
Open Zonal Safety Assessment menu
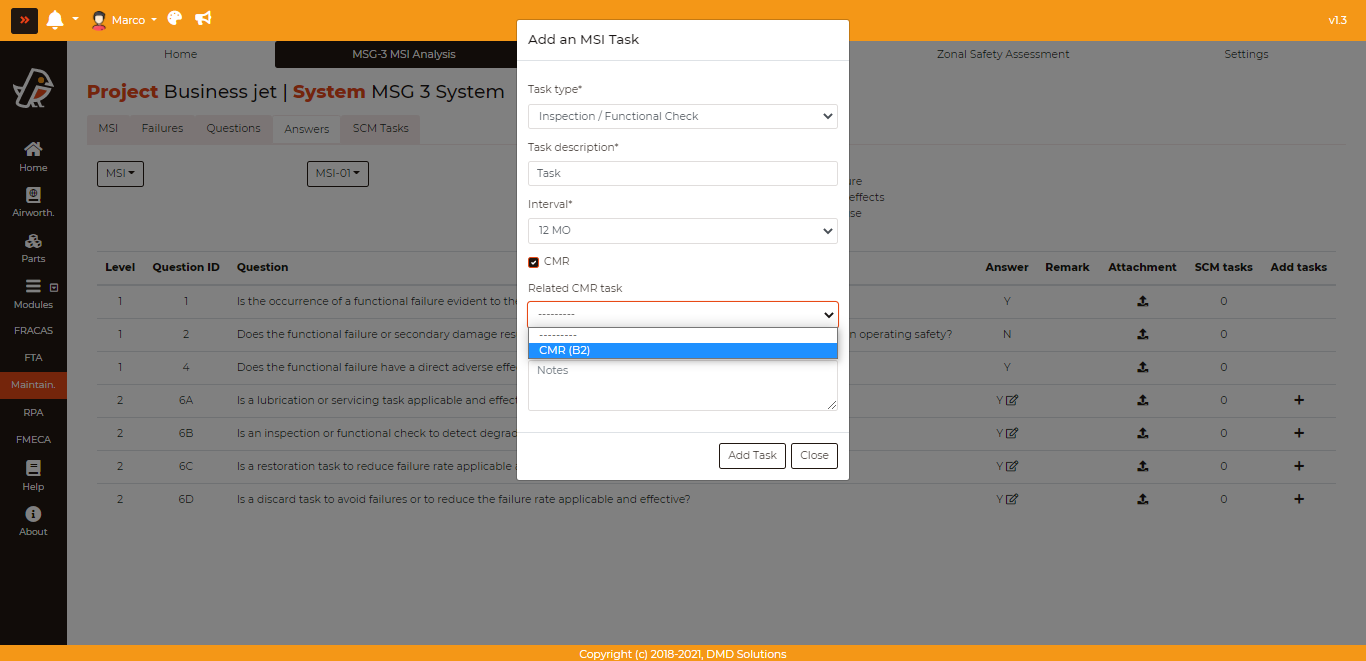(1002, 54)
